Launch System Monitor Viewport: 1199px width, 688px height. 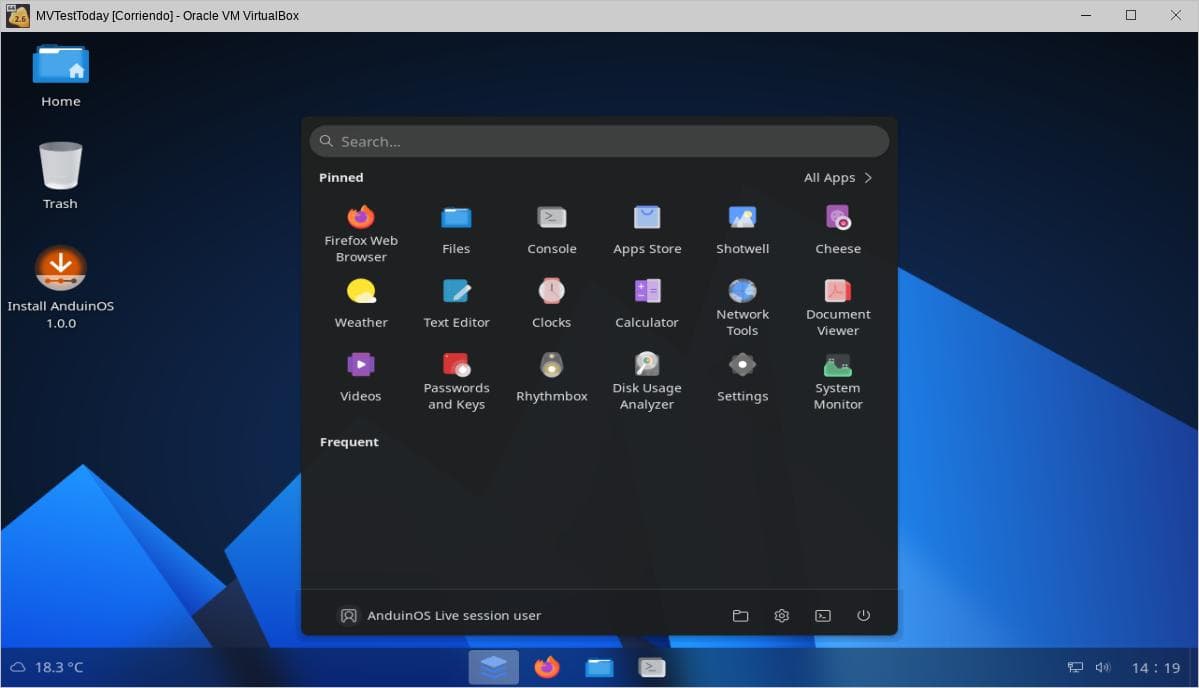[838, 381]
